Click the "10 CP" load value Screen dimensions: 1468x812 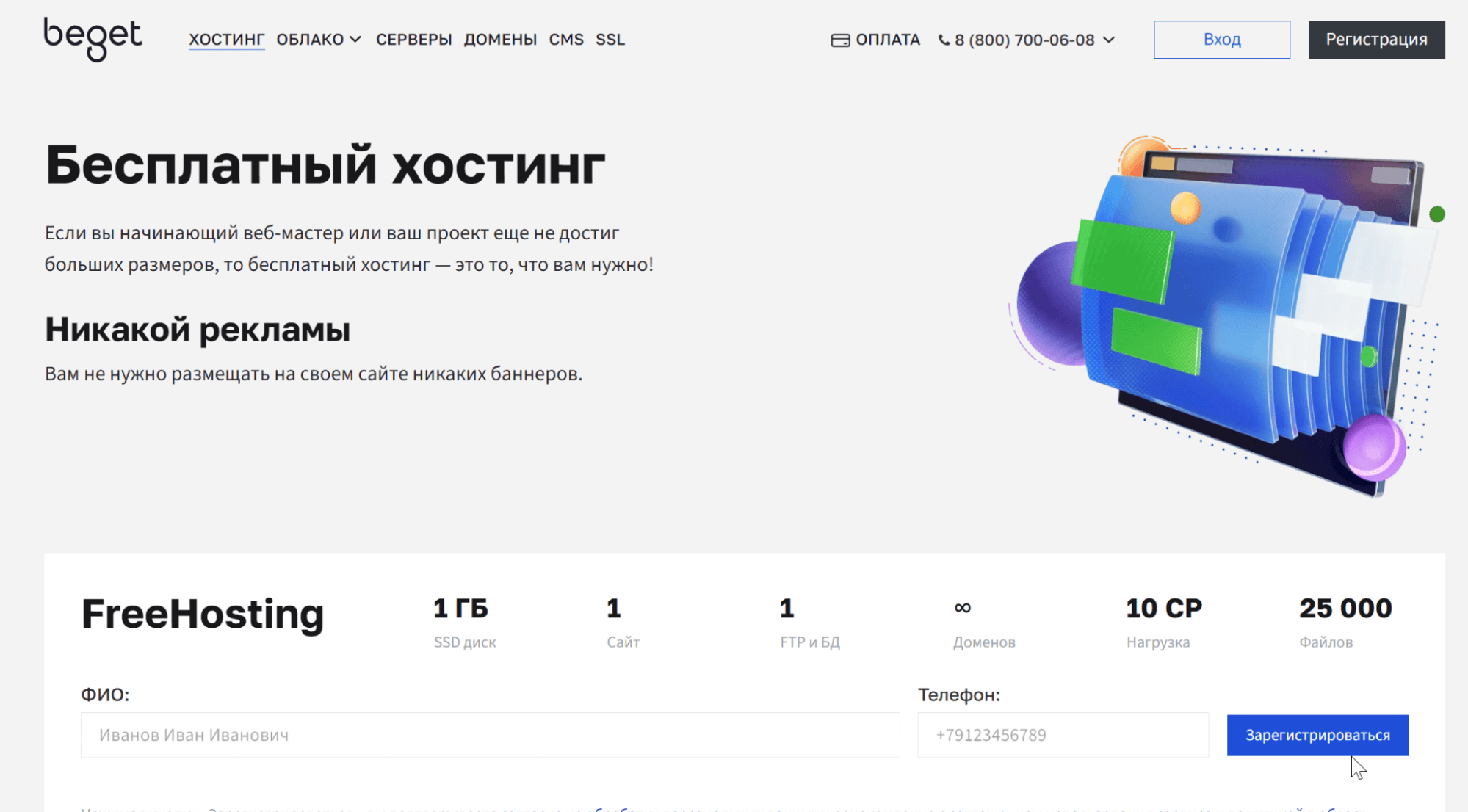(x=1164, y=608)
